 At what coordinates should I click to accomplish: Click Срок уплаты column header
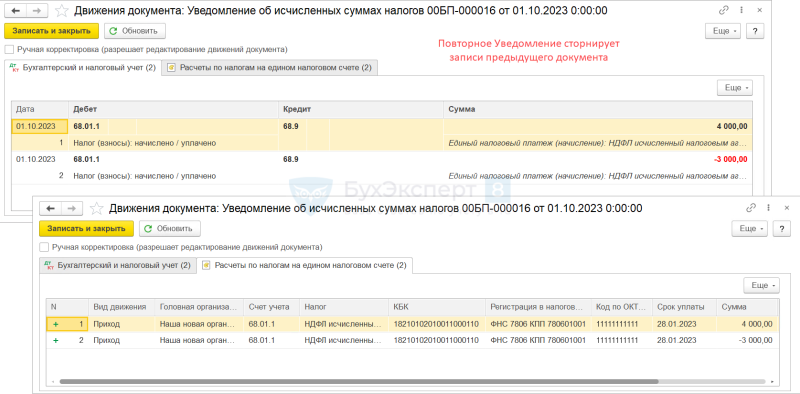(684, 307)
